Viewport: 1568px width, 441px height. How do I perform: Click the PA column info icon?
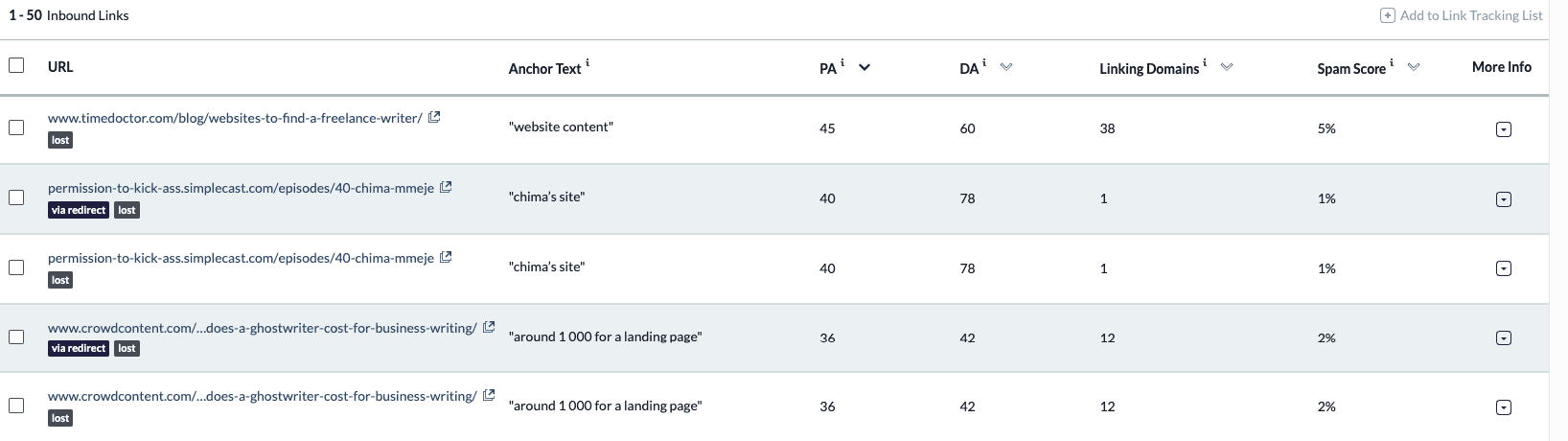click(x=842, y=62)
